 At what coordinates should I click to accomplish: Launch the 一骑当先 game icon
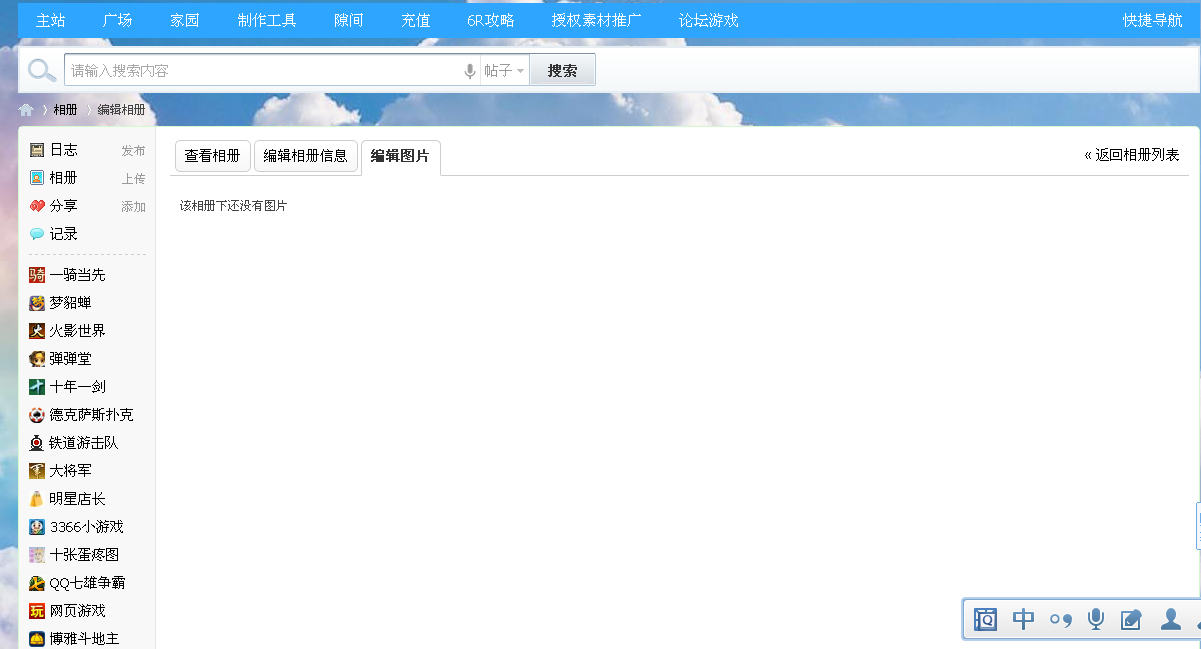point(37,275)
